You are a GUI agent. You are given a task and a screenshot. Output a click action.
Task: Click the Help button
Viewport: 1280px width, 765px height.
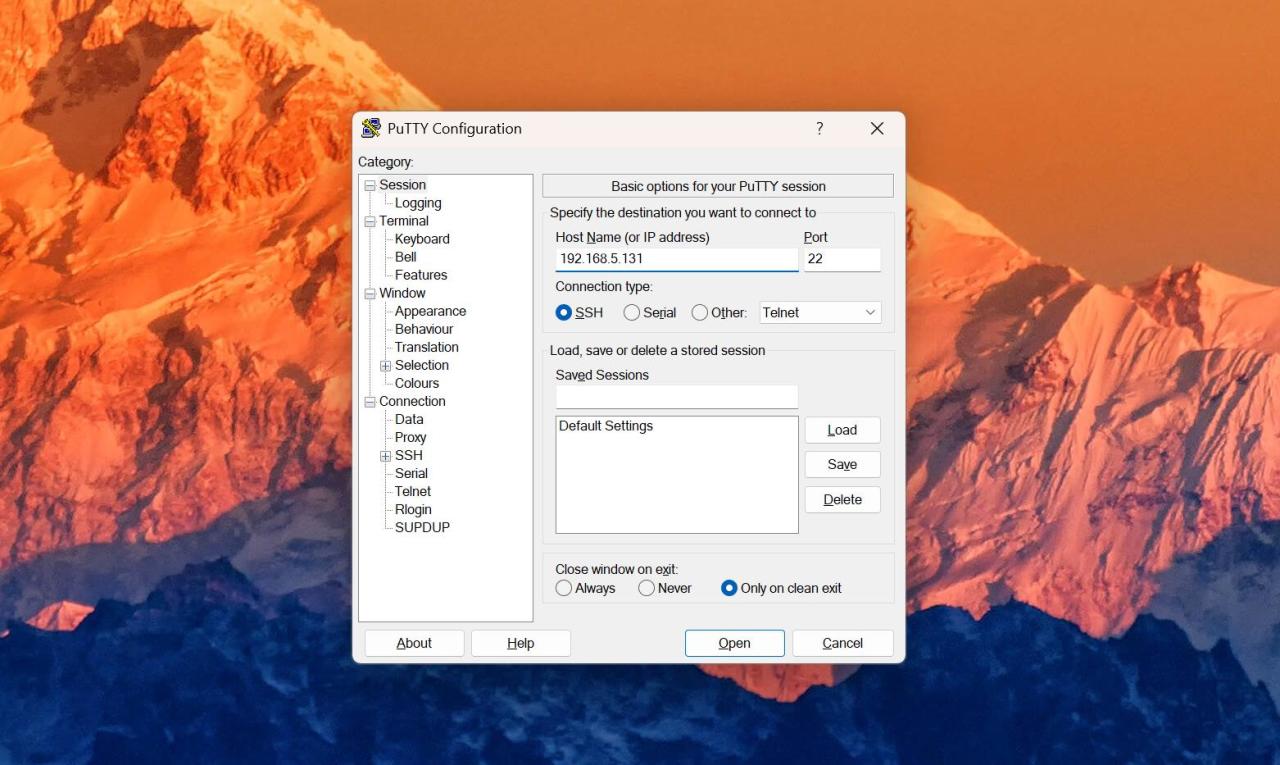[x=520, y=643]
